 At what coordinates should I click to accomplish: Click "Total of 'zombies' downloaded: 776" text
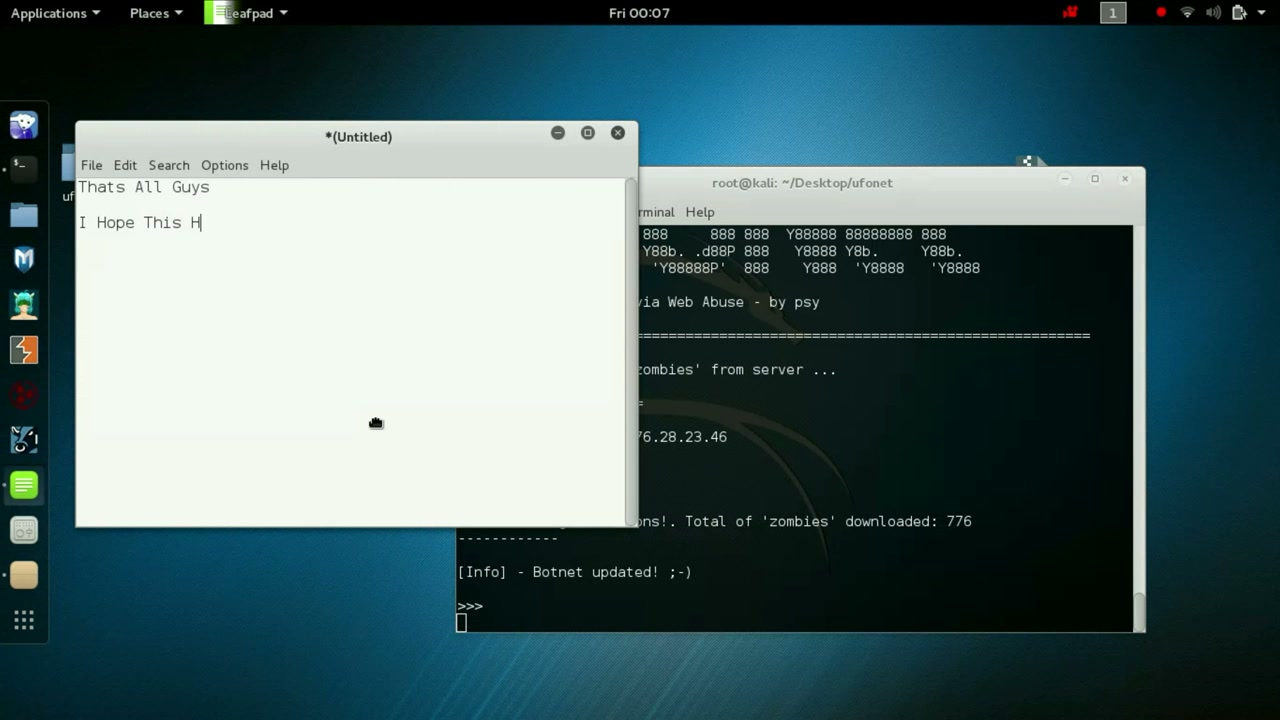pos(828,521)
